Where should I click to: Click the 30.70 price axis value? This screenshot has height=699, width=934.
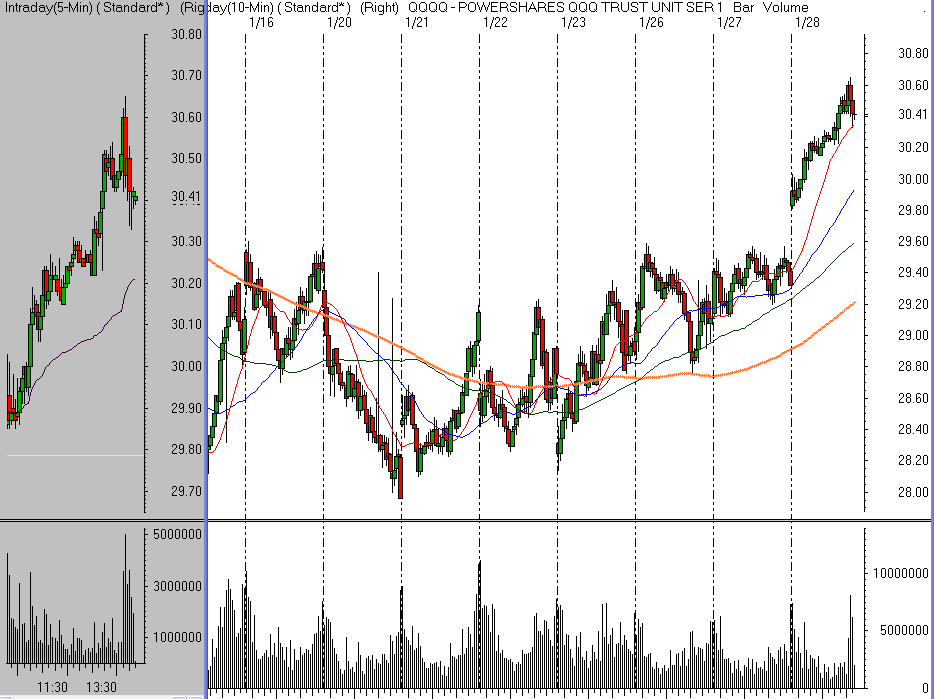[186, 76]
